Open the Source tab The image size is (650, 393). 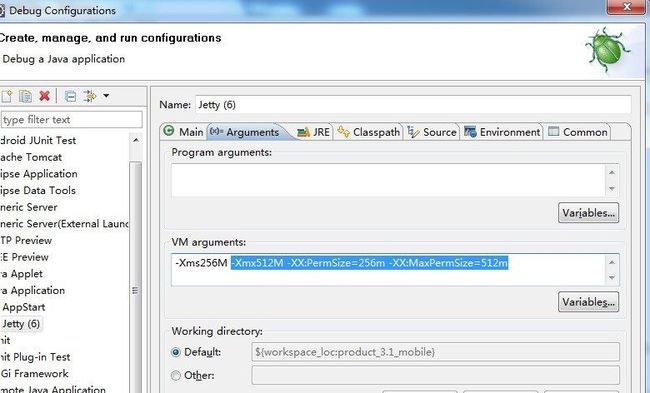[x=432, y=132]
